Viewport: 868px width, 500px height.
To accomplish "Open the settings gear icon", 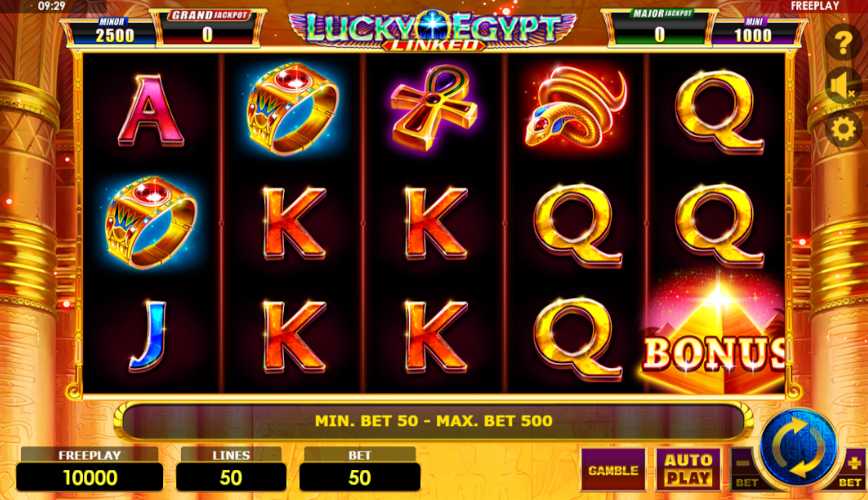I will point(843,130).
